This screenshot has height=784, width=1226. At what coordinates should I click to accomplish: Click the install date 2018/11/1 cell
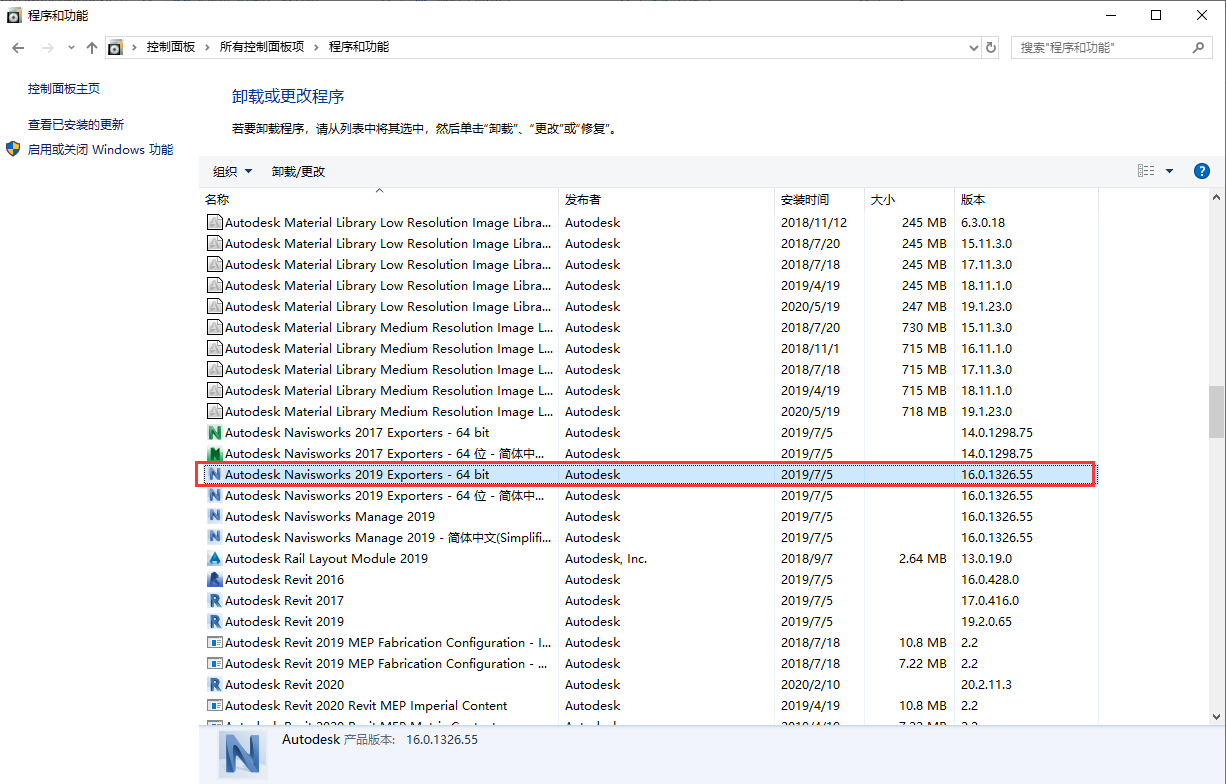click(811, 349)
